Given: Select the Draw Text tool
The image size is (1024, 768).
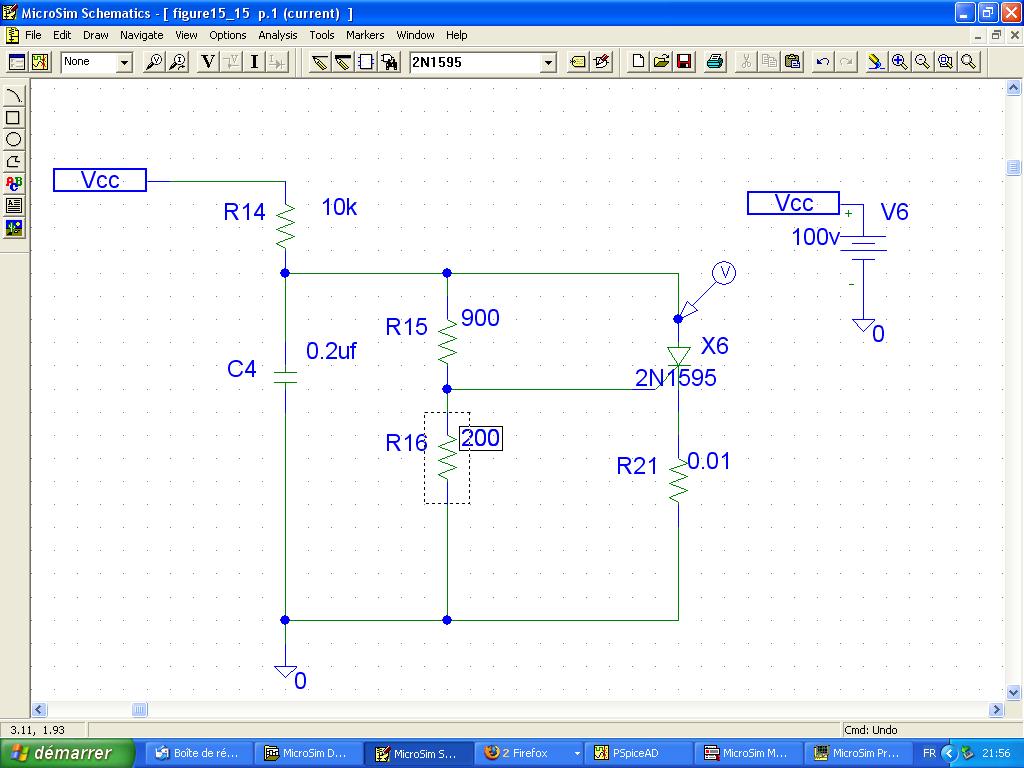Looking at the screenshot, I should 13,184.
